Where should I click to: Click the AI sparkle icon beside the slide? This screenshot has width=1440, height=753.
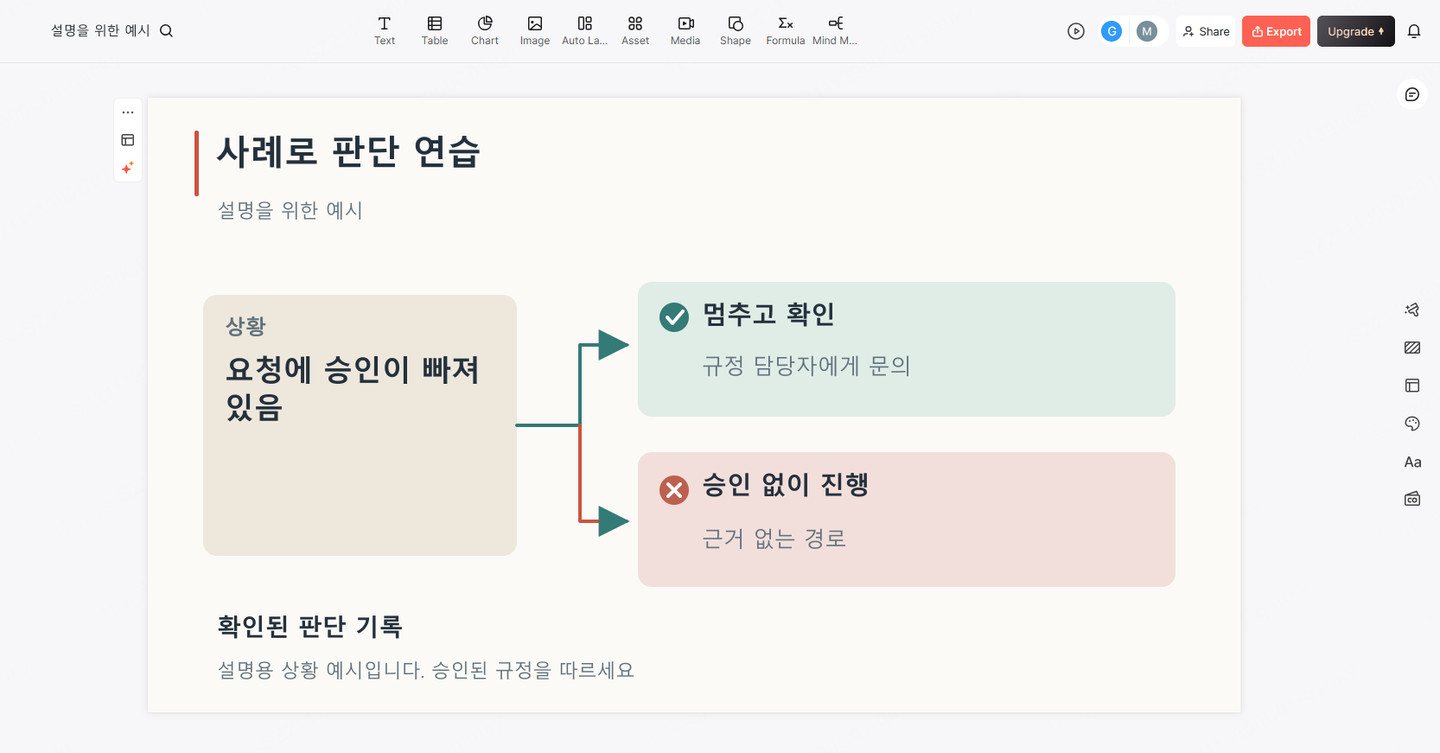click(x=128, y=168)
